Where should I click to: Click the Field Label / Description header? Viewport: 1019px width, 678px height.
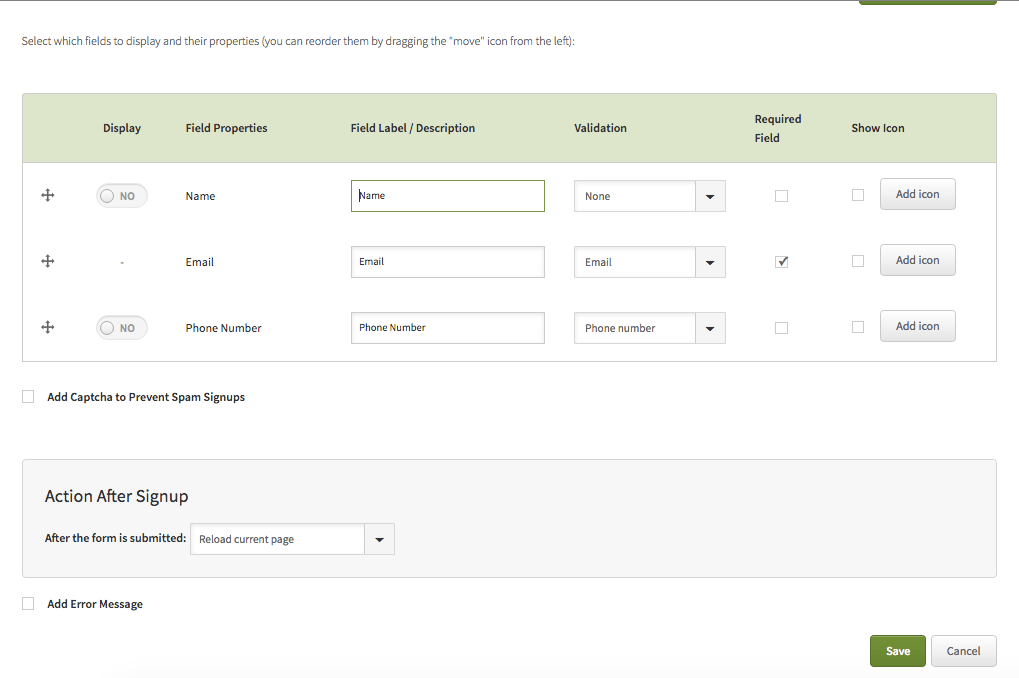(413, 128)
